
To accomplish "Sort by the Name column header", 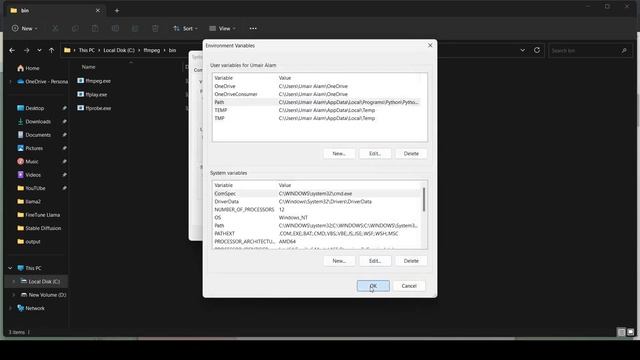I will [x=89, y=67].
